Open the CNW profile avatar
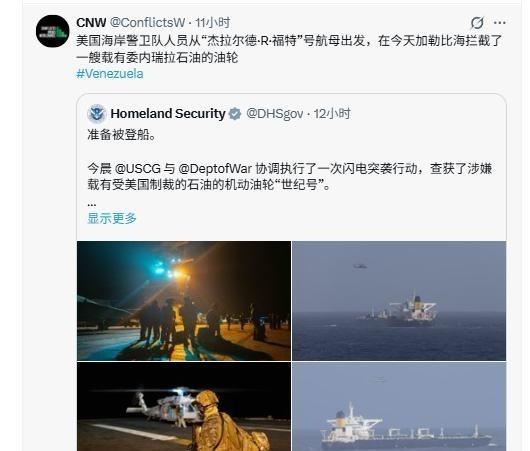The height and width of the screenshot is (451, 530). point(52,31)
